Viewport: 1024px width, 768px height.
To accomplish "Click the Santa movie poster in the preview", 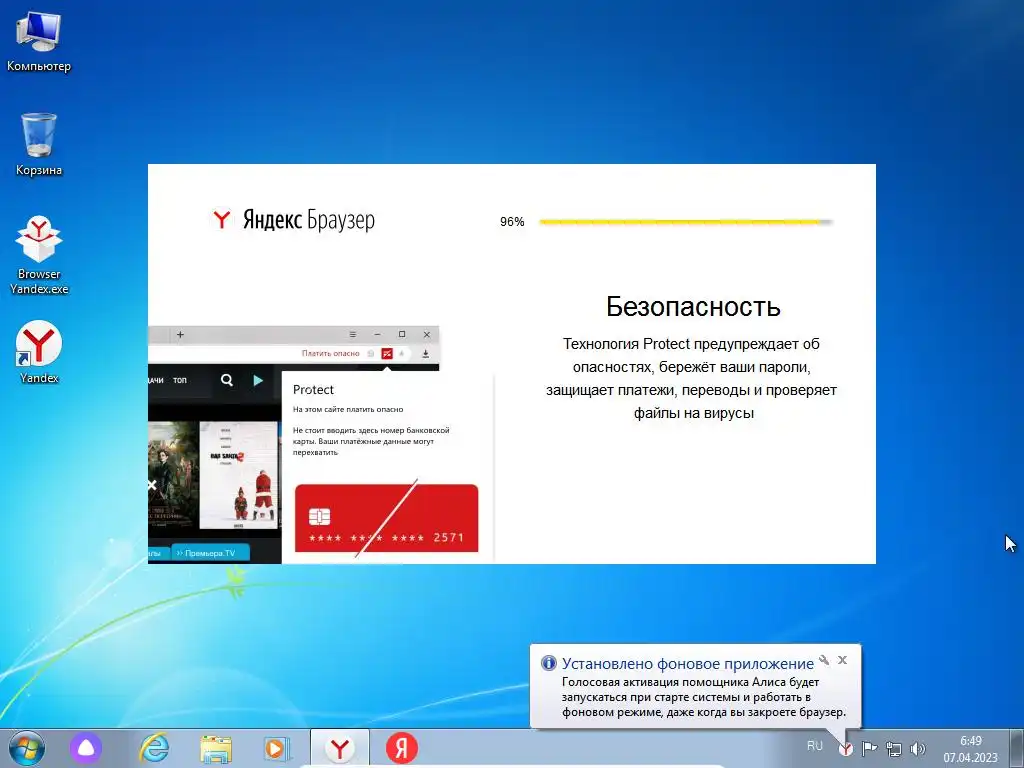I will 238,475.
